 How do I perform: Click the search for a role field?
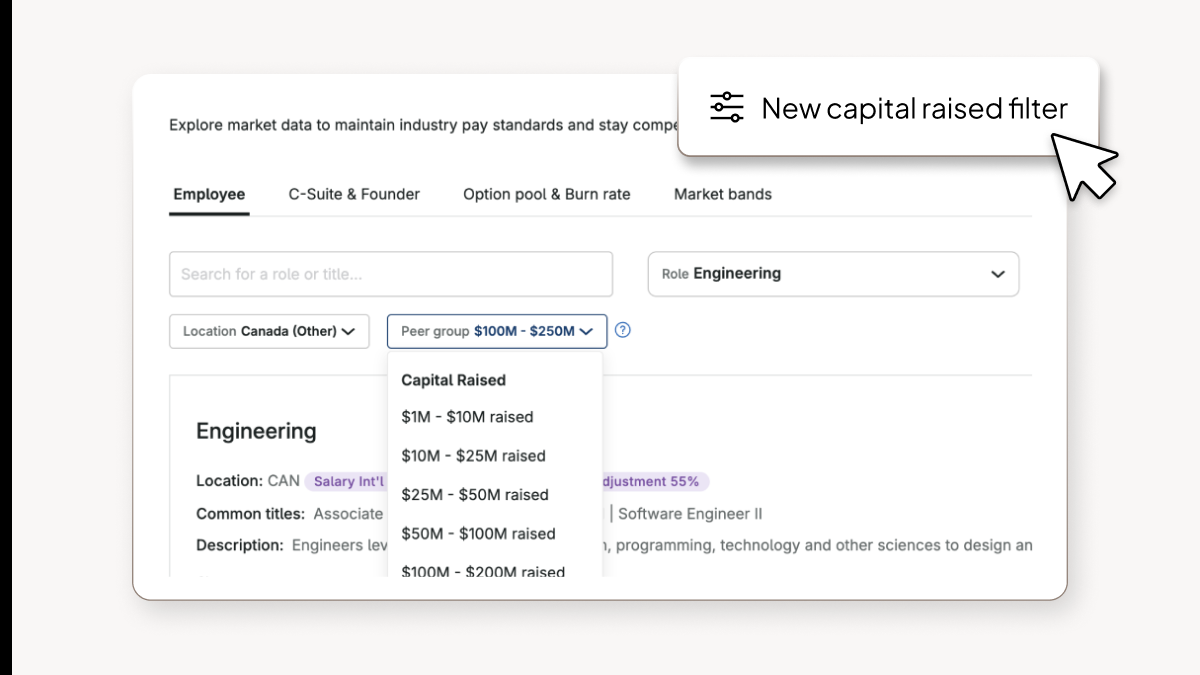click(390, 273)
